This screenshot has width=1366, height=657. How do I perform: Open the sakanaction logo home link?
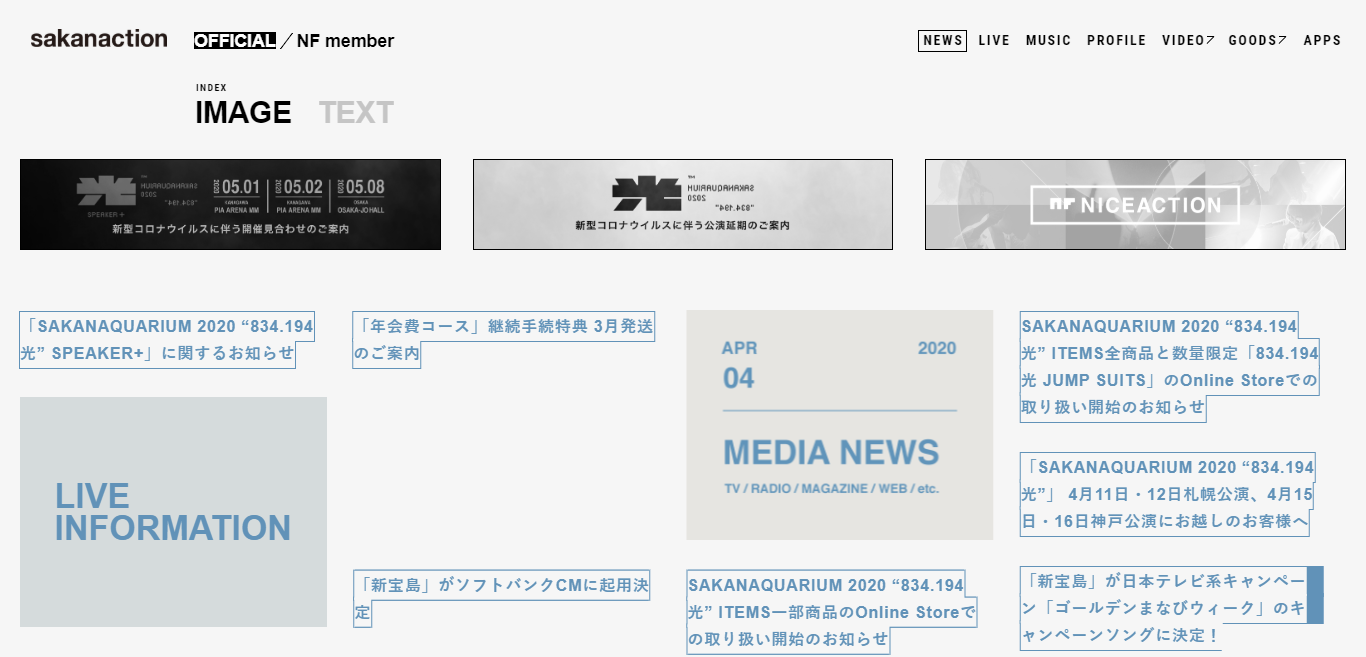click(99, 39)
